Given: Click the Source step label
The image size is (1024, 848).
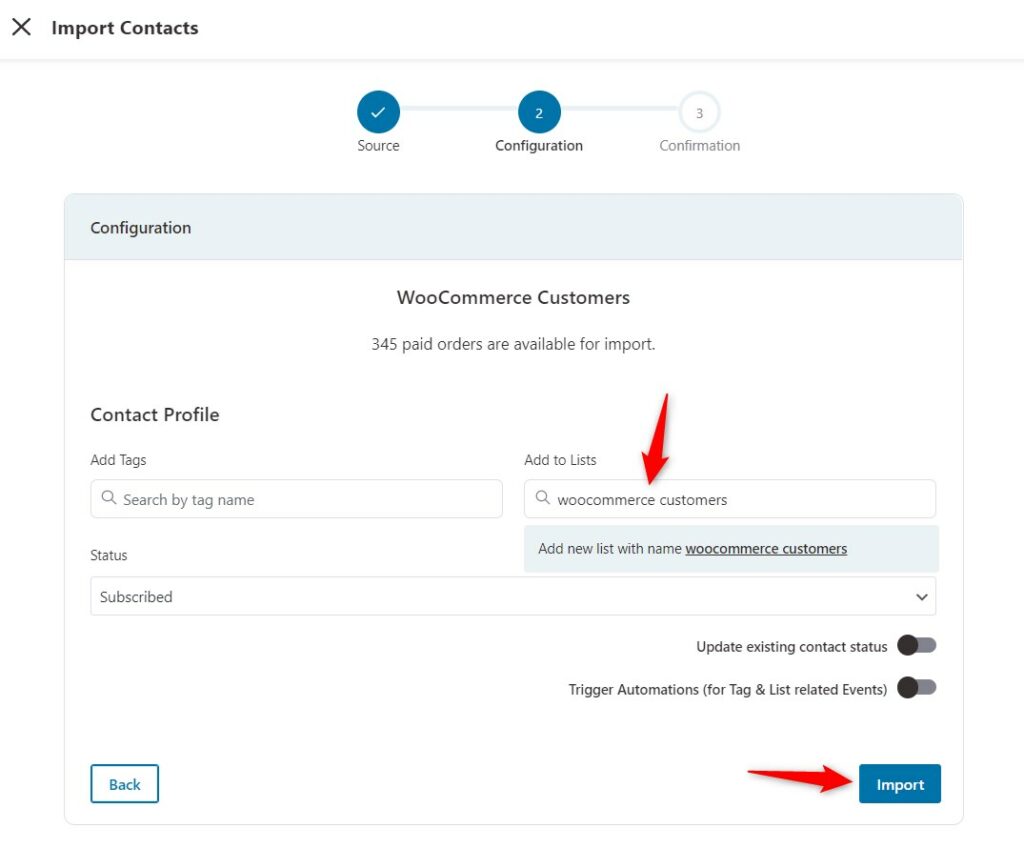Looking at the screenshot, I should point(378,146).
